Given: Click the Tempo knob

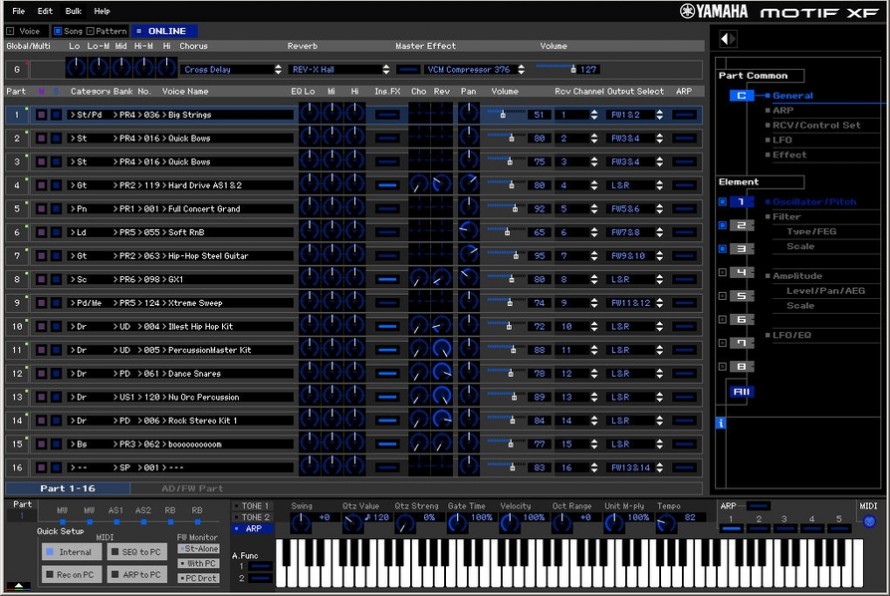Looking at the screenshot, I should [666, 522].
